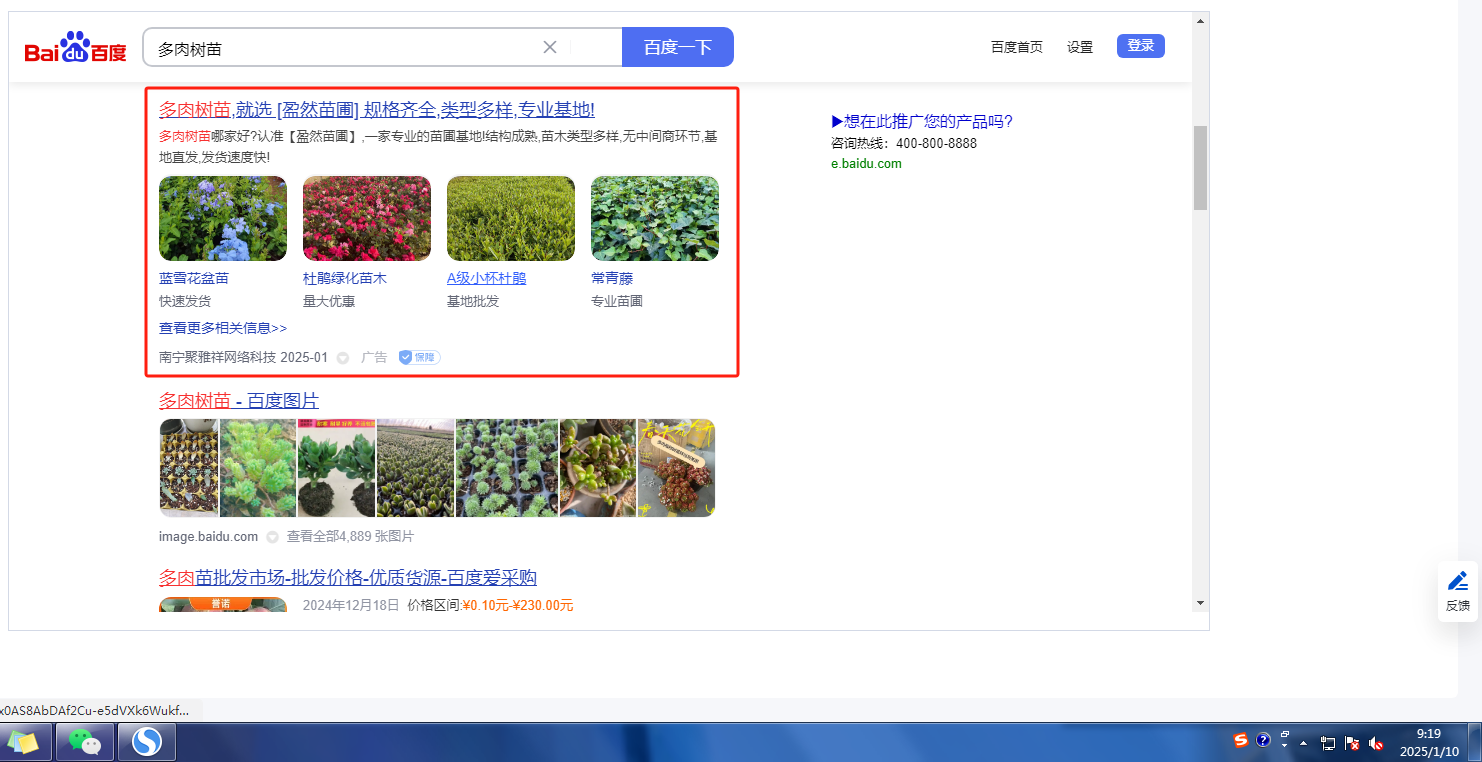Click the advertiser name 南宁聚雅祥网络科技
The height and width of the screenshot is (762, 1482).
217,357
